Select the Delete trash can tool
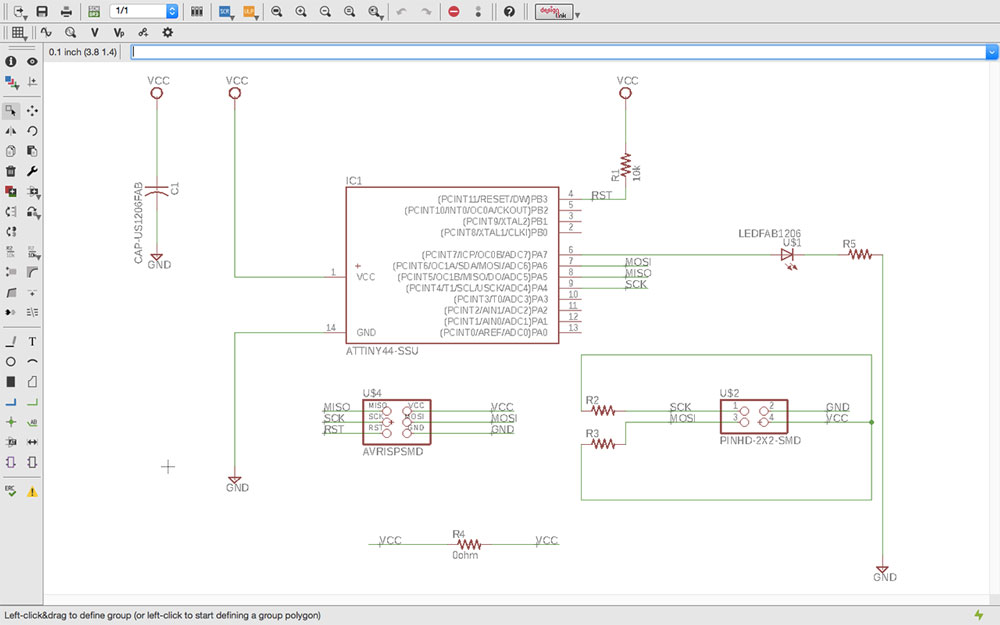The width and height of the screenshot is (1000, 625). pos(11,171)
